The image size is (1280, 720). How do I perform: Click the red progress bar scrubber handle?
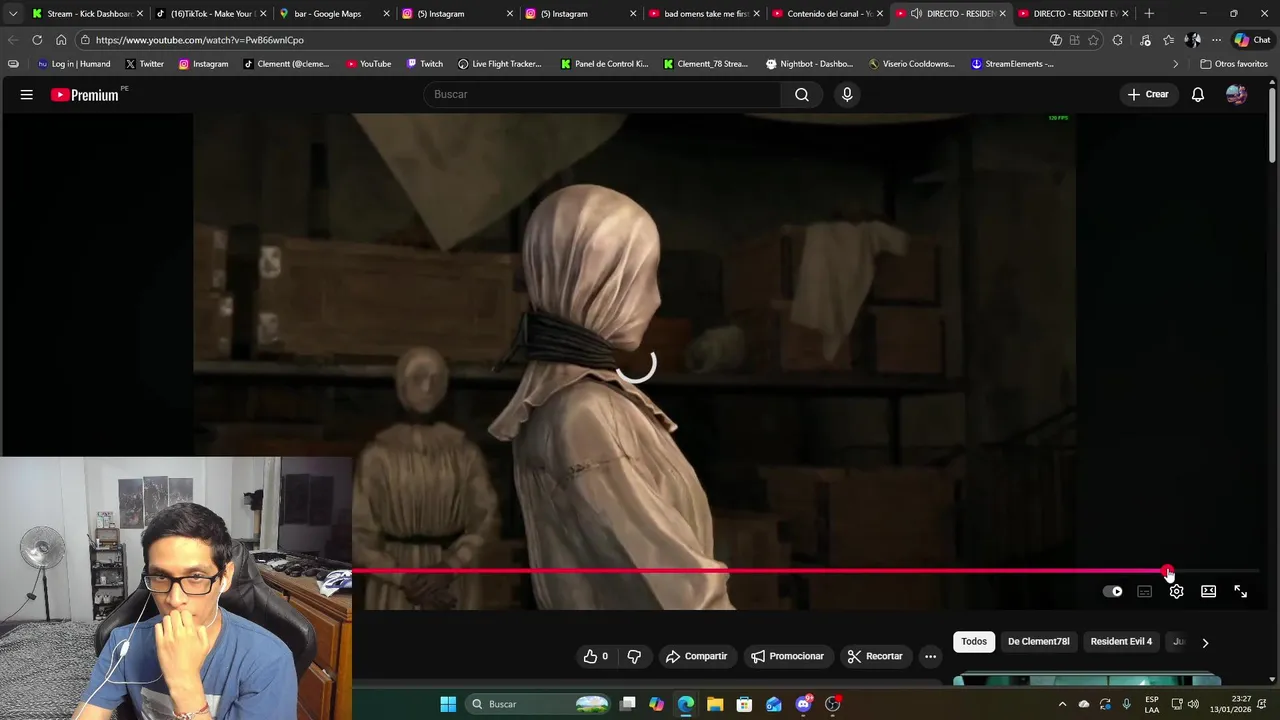click(1168, 572)
